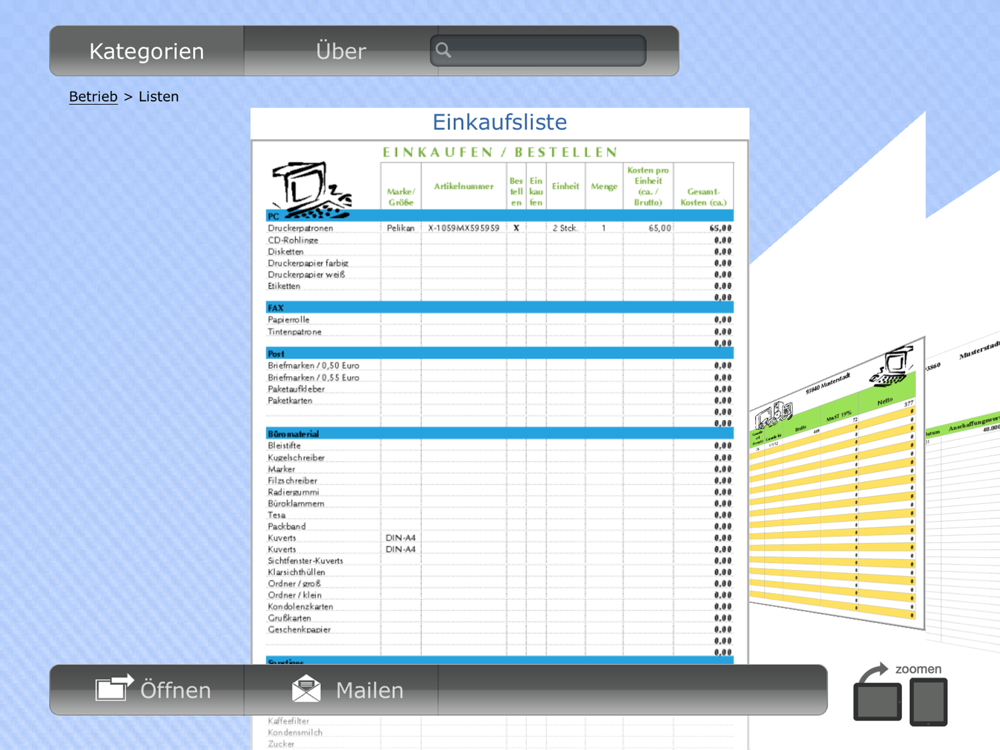Click the Sichtfenster-Kuverts row
This screenshot has height=750, width=1000.
pos(499,561)
